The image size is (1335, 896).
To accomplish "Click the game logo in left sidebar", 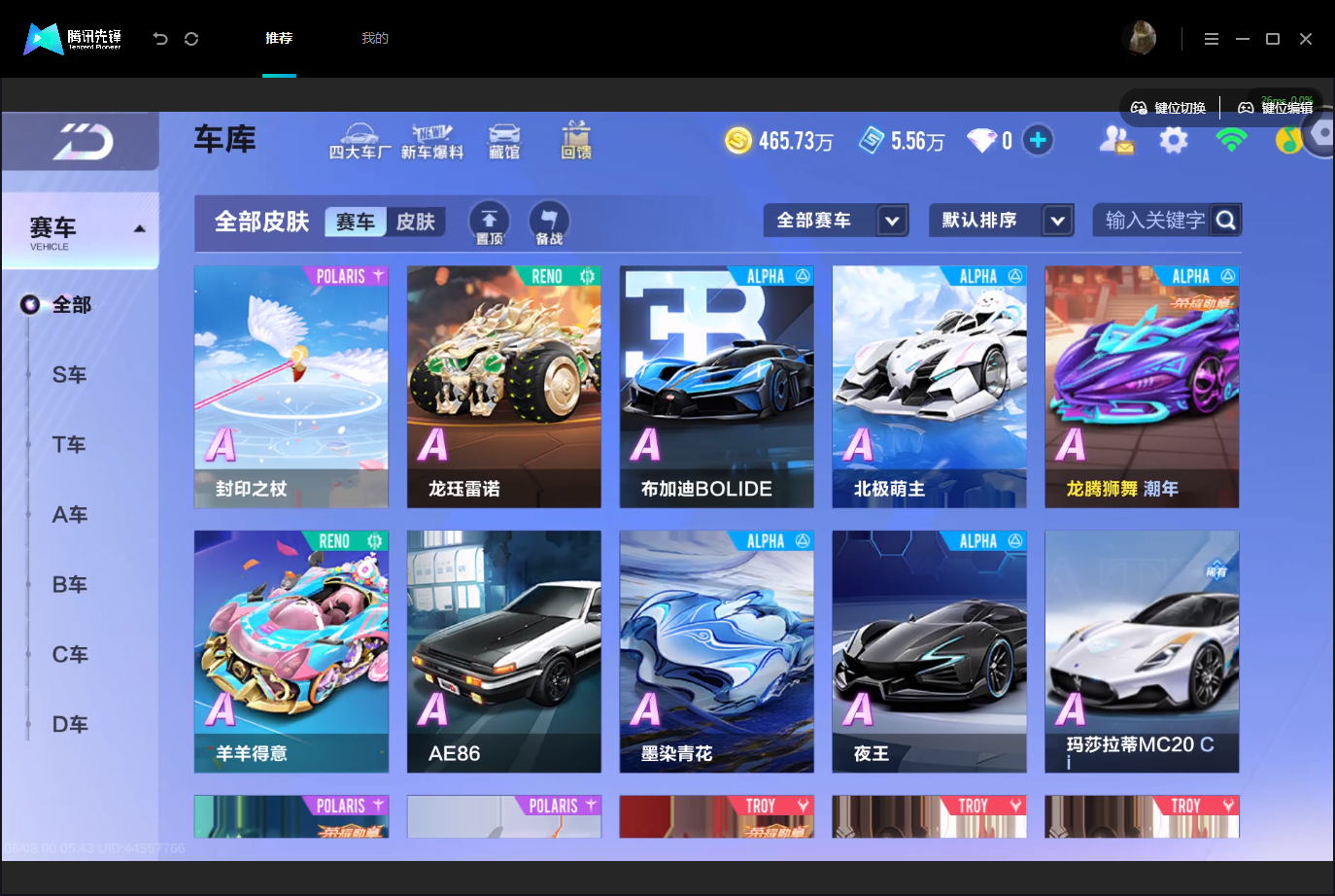I will 83,142.
